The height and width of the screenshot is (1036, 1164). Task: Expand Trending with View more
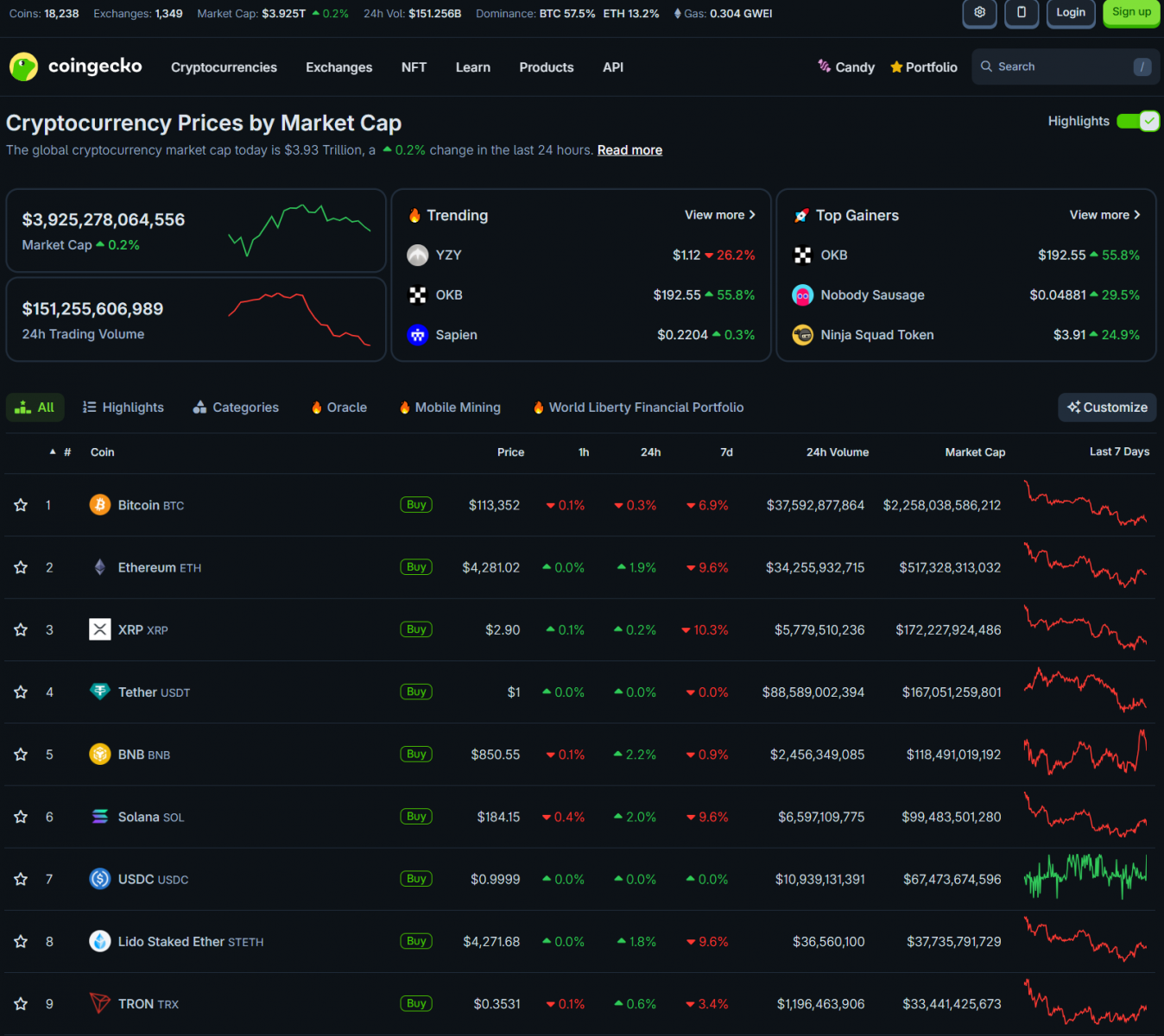pos(719,215)
